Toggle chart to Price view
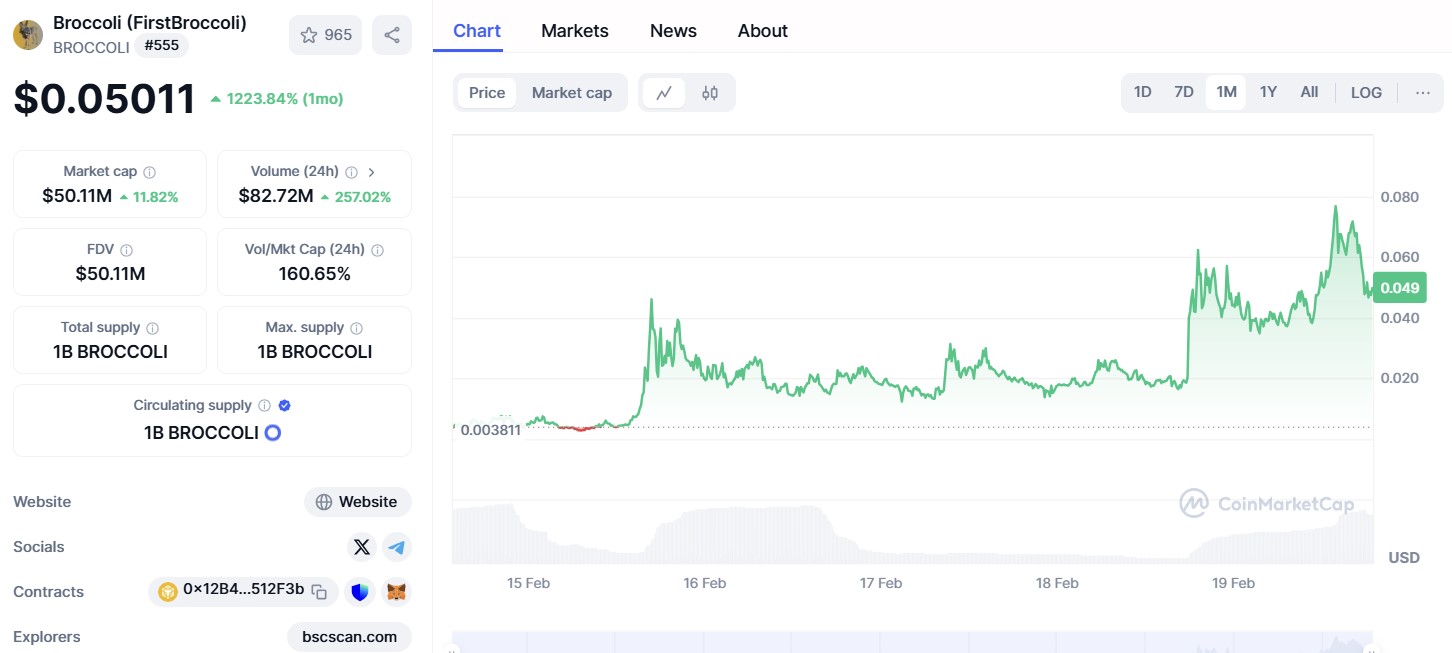This screenshot has height=653, width=1452. coord(487,93)
